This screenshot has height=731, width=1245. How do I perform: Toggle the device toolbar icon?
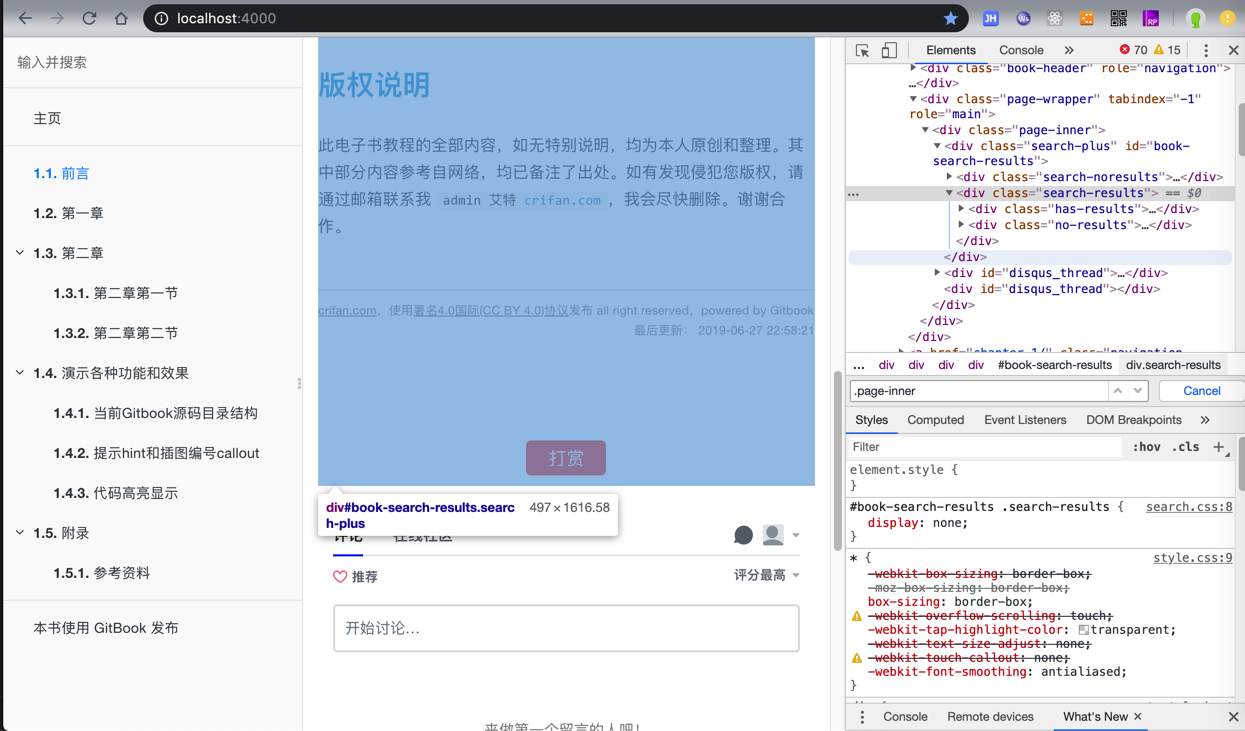(889, 50)
